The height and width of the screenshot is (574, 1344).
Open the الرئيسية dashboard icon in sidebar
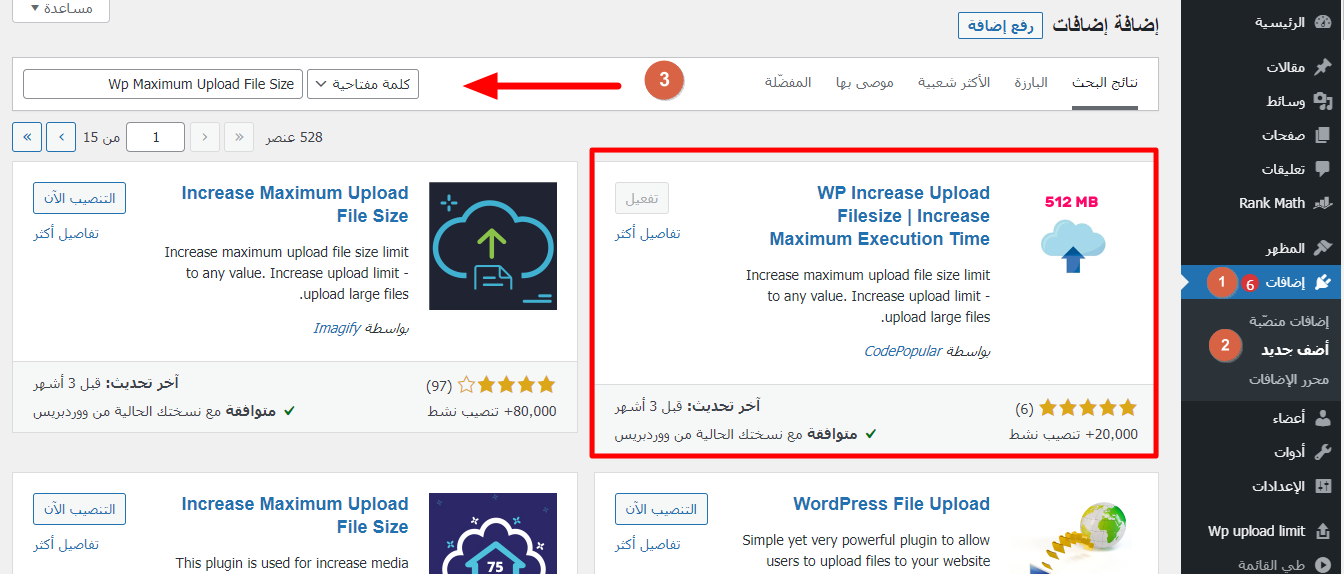[x=1323, y=22]
